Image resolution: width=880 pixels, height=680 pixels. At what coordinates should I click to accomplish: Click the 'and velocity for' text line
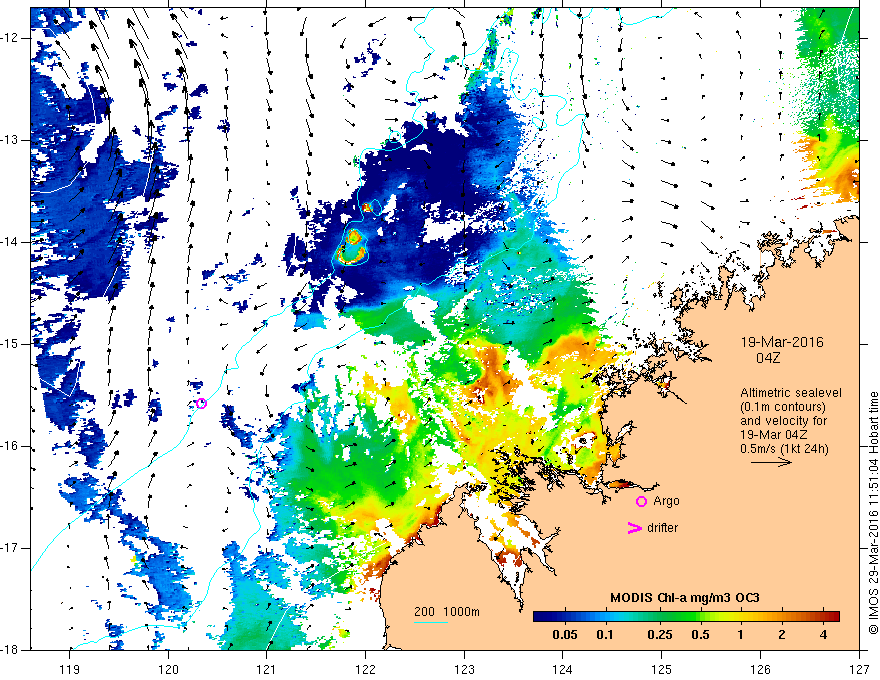tap(783, 420)
